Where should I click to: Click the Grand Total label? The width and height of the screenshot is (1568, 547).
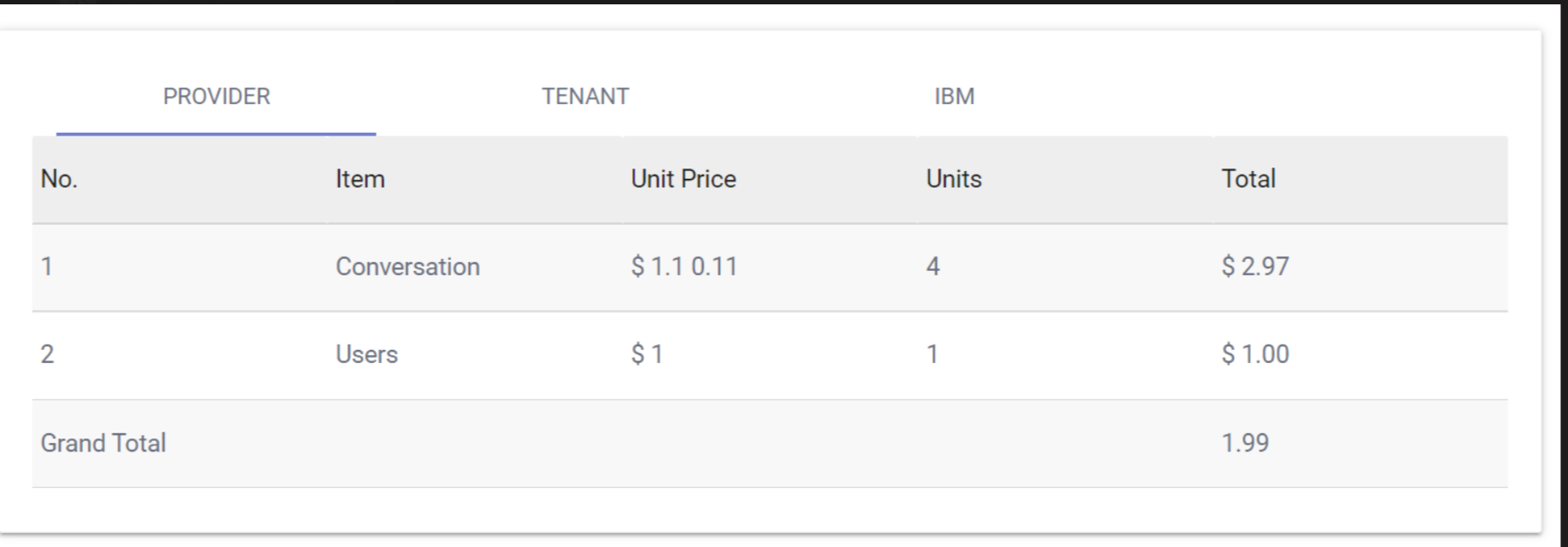click(103, 443)
